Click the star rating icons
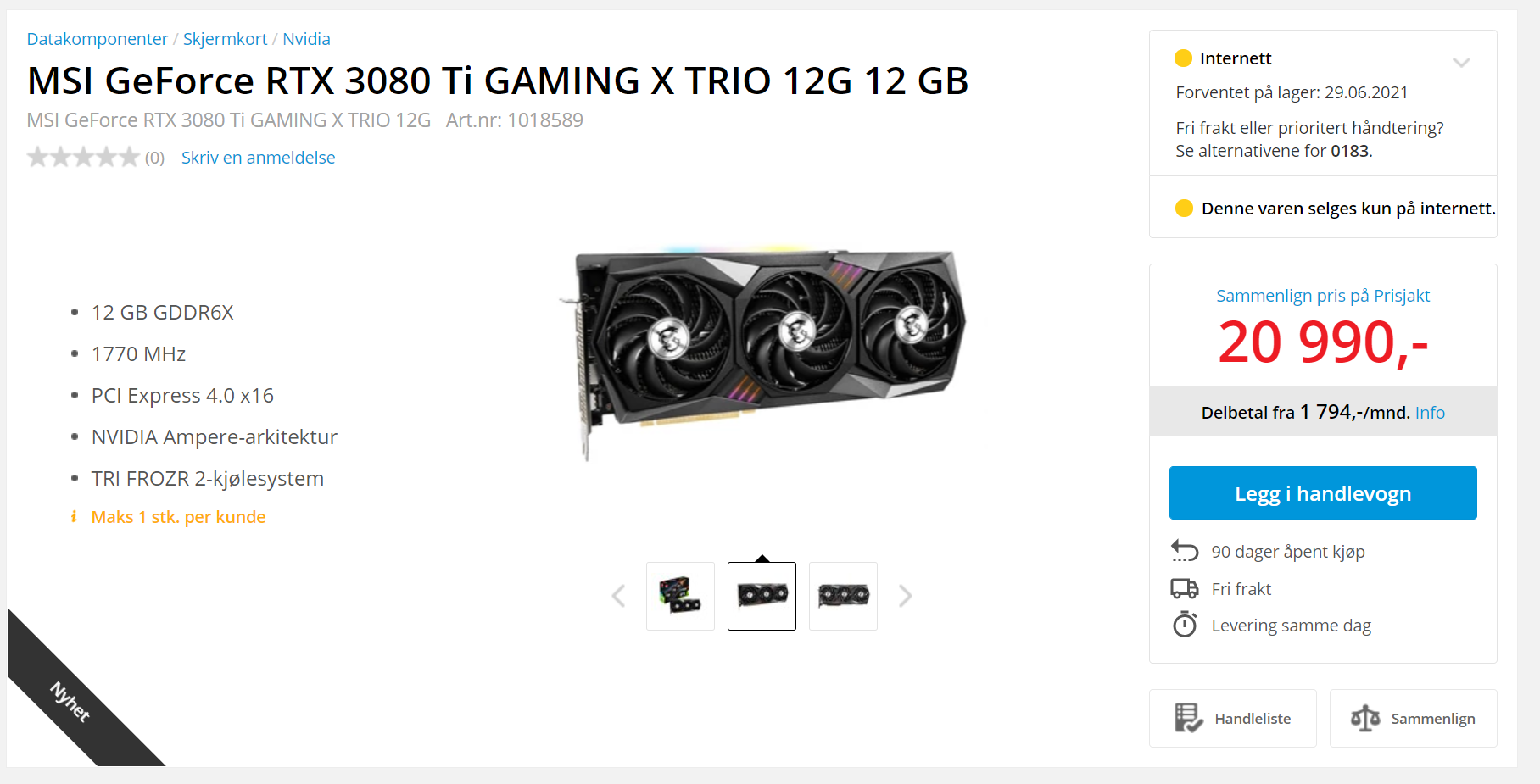 tap(83, 157)
